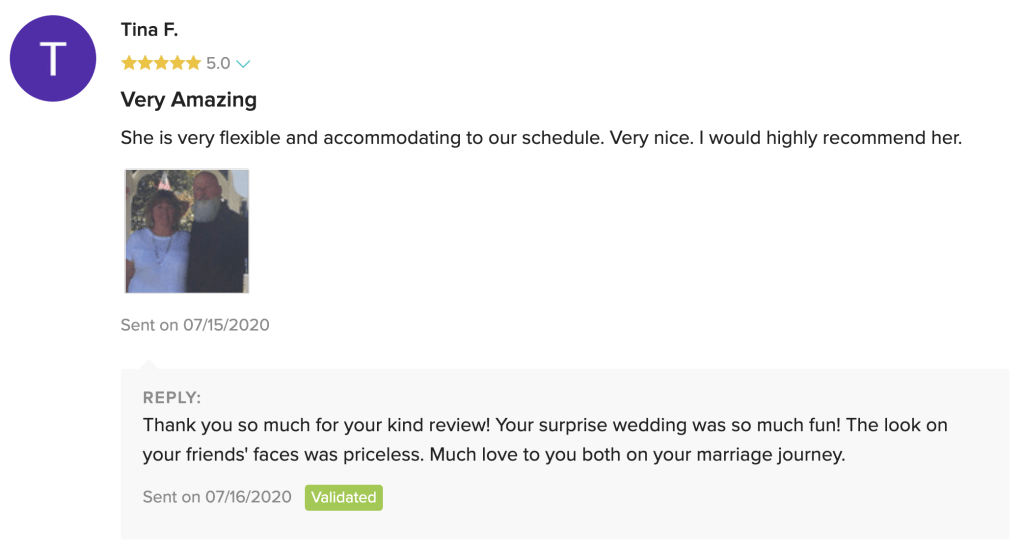Screen dimensions: 1023x553
Task: Click "I would highly recommend her" sentence
Action: (x=830, y=138)
